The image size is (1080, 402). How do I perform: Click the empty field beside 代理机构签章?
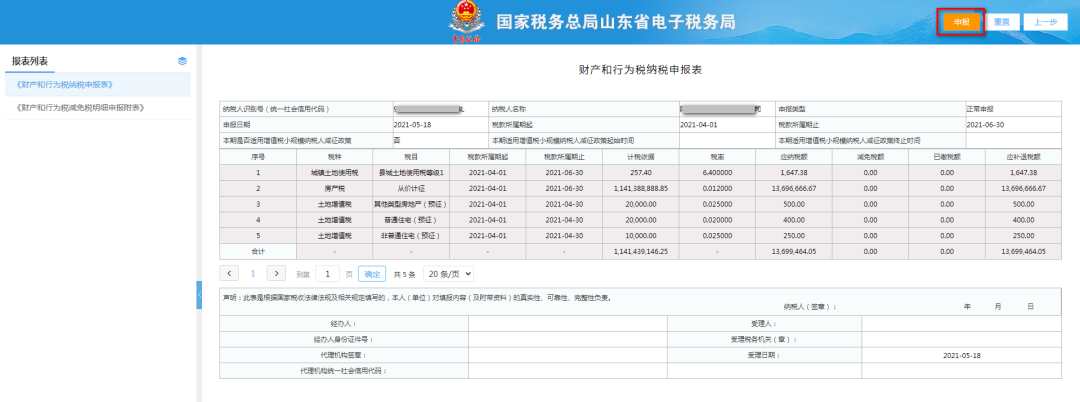tap(568, 355)
